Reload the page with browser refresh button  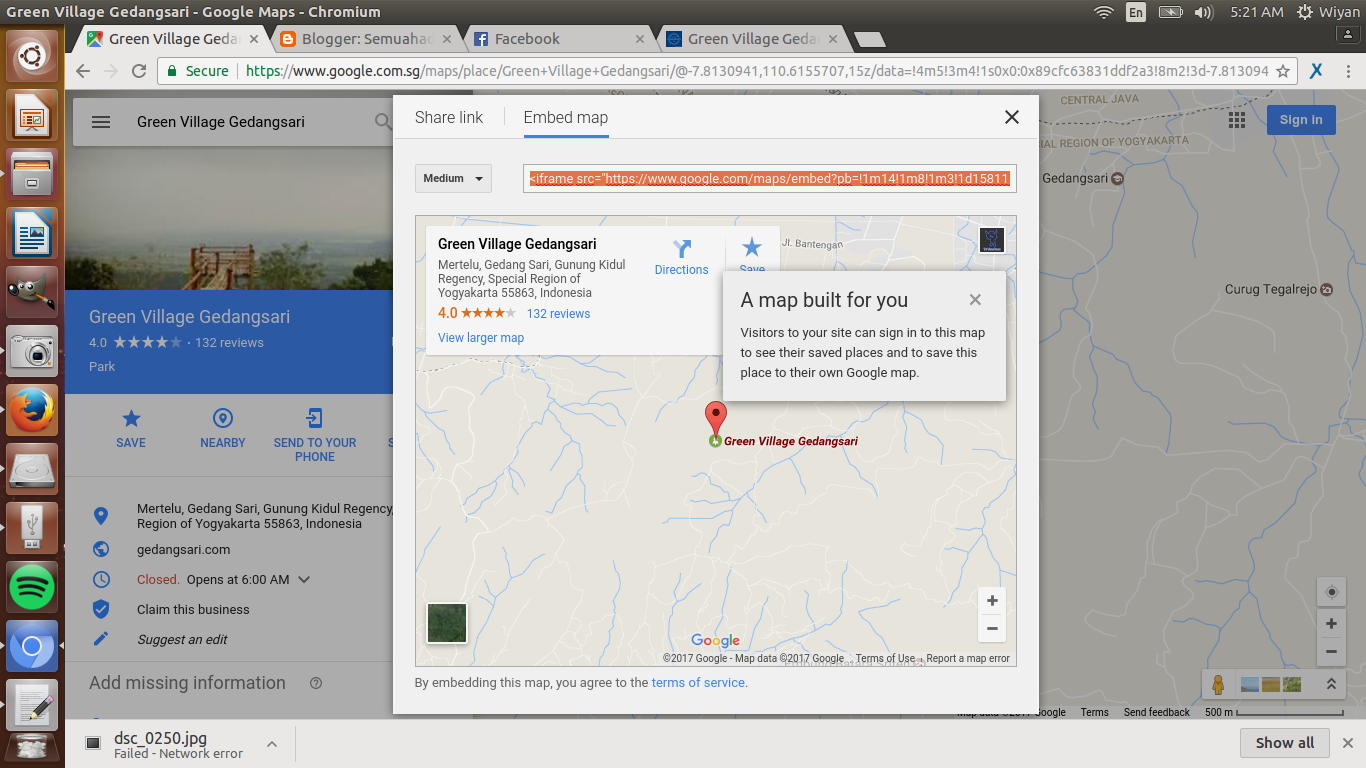click(x=139, y=71)
